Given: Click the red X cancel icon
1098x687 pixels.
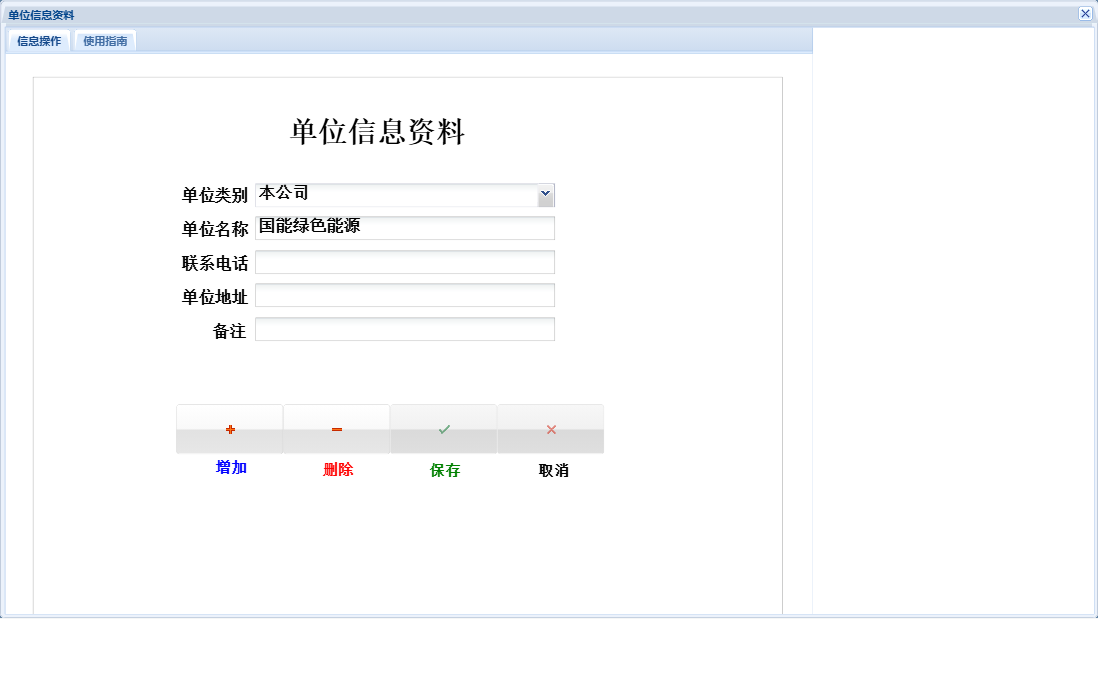Looking at the screenshot, I should click(x=550, y=428).
